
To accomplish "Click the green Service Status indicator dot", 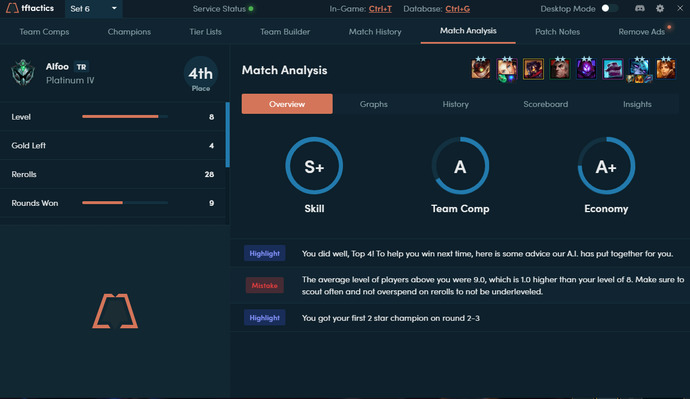I will click(x=251, y=8).
